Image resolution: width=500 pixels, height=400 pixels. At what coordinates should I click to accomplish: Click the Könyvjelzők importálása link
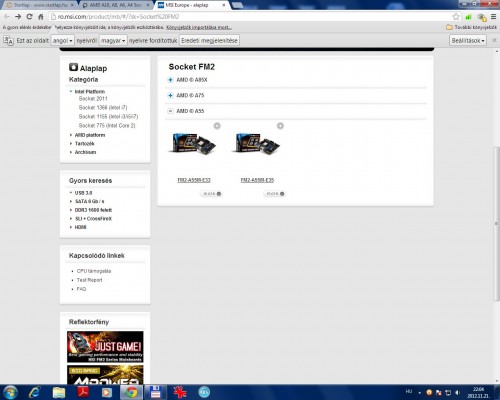[199, 27]
